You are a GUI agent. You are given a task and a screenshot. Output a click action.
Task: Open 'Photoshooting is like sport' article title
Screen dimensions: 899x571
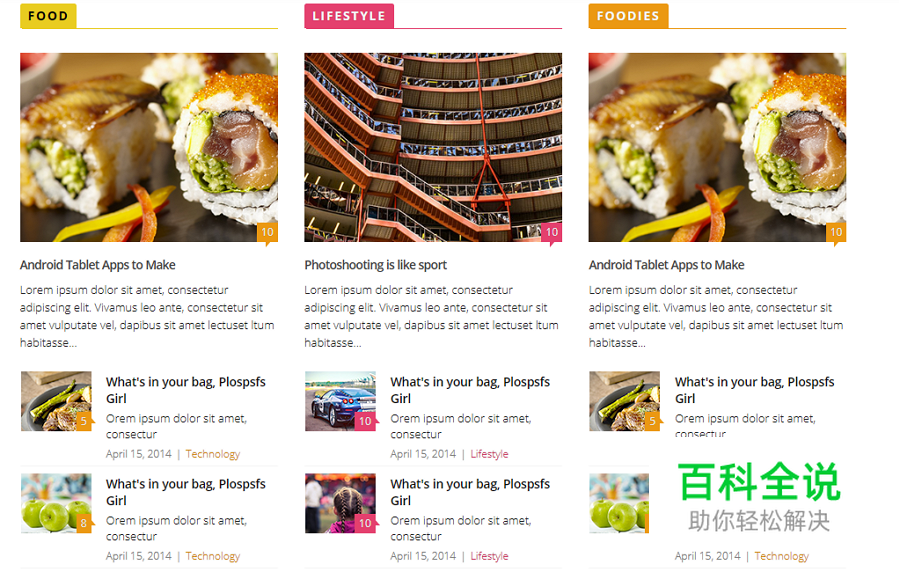pos(376,265)
